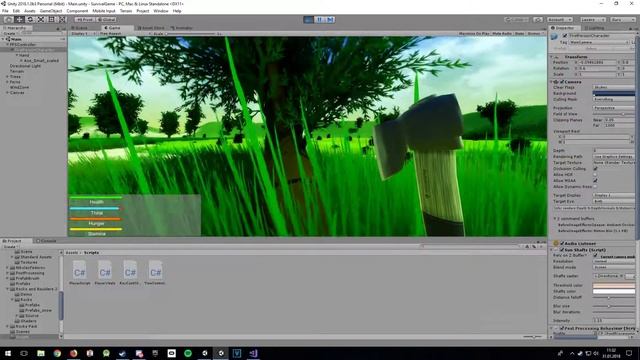Screen dimensions: 640x360
Task: Toggle Allow MSAA checkbox
Action: (x=595, y=180)
